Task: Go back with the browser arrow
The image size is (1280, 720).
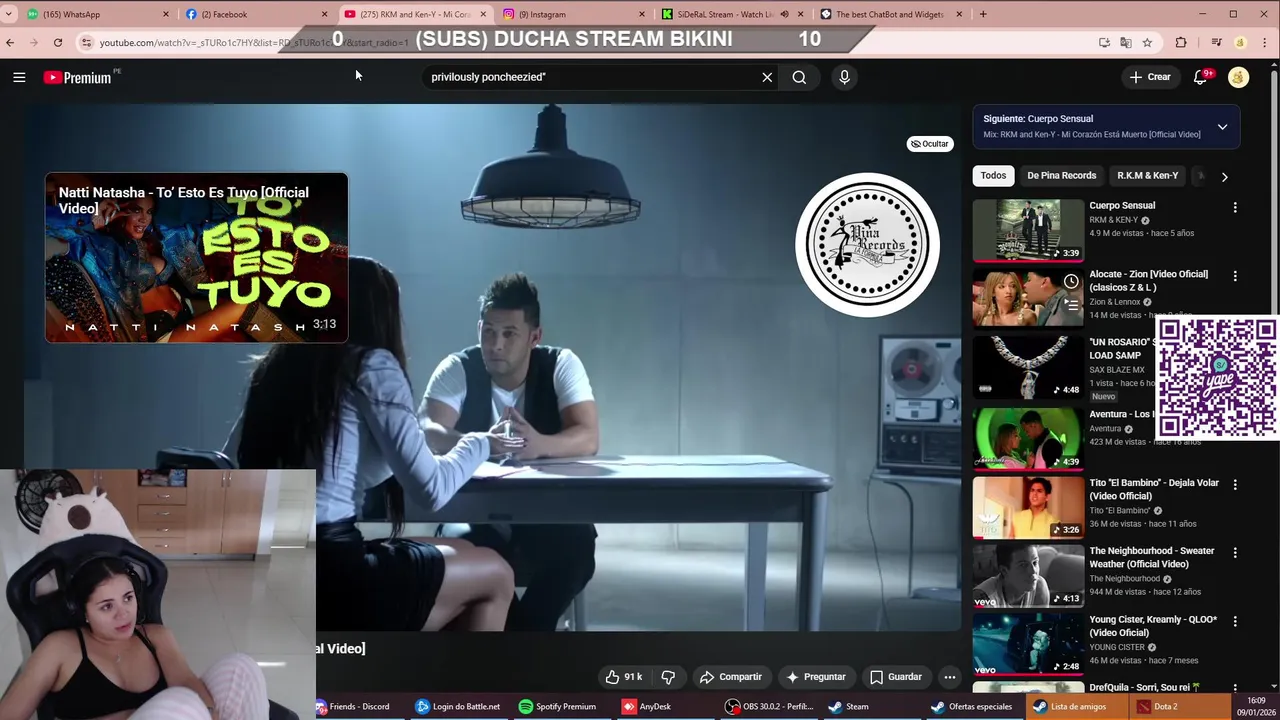Action: pos(10,42)
